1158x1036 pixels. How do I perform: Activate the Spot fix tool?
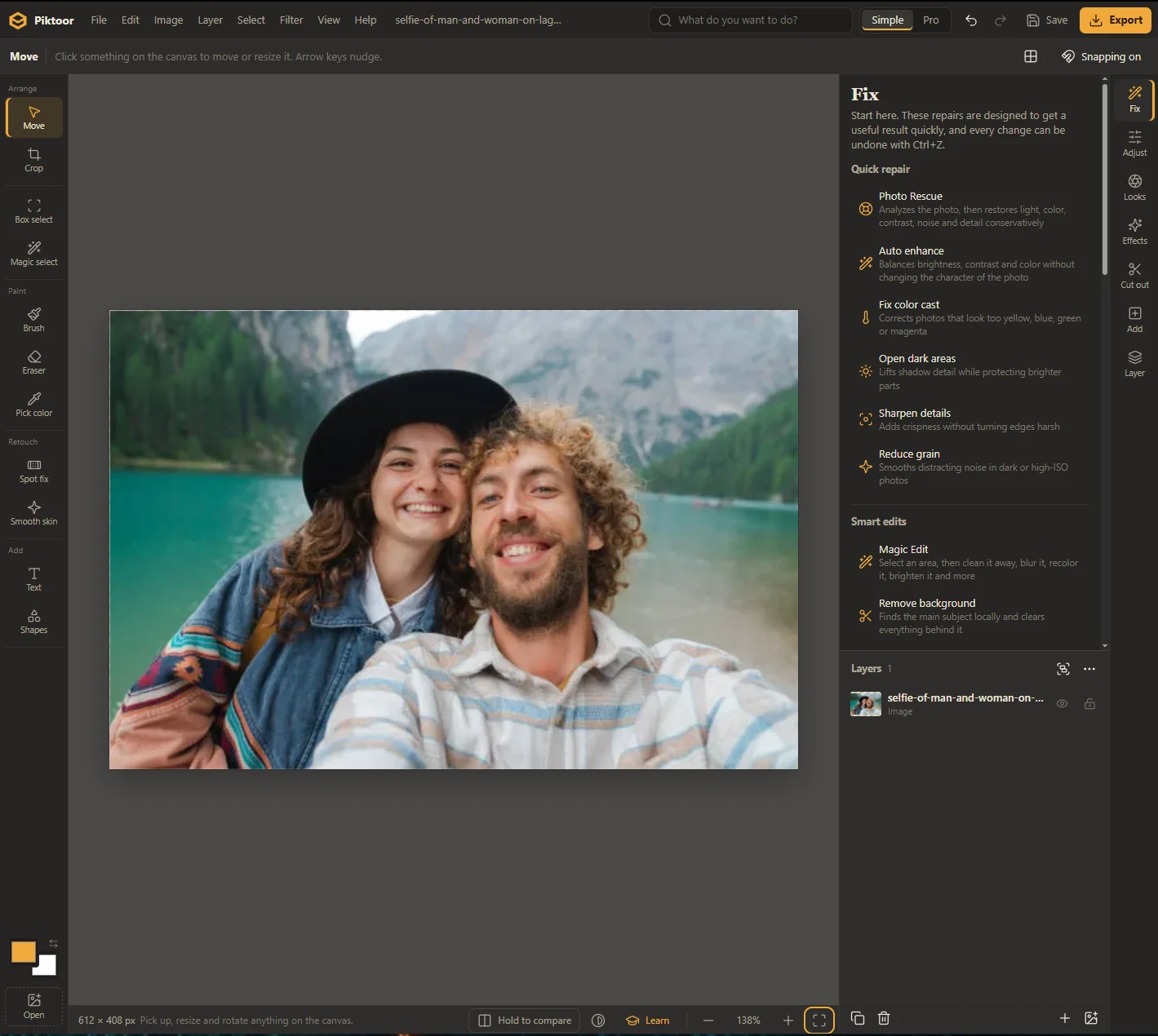[x=33, y=471]
